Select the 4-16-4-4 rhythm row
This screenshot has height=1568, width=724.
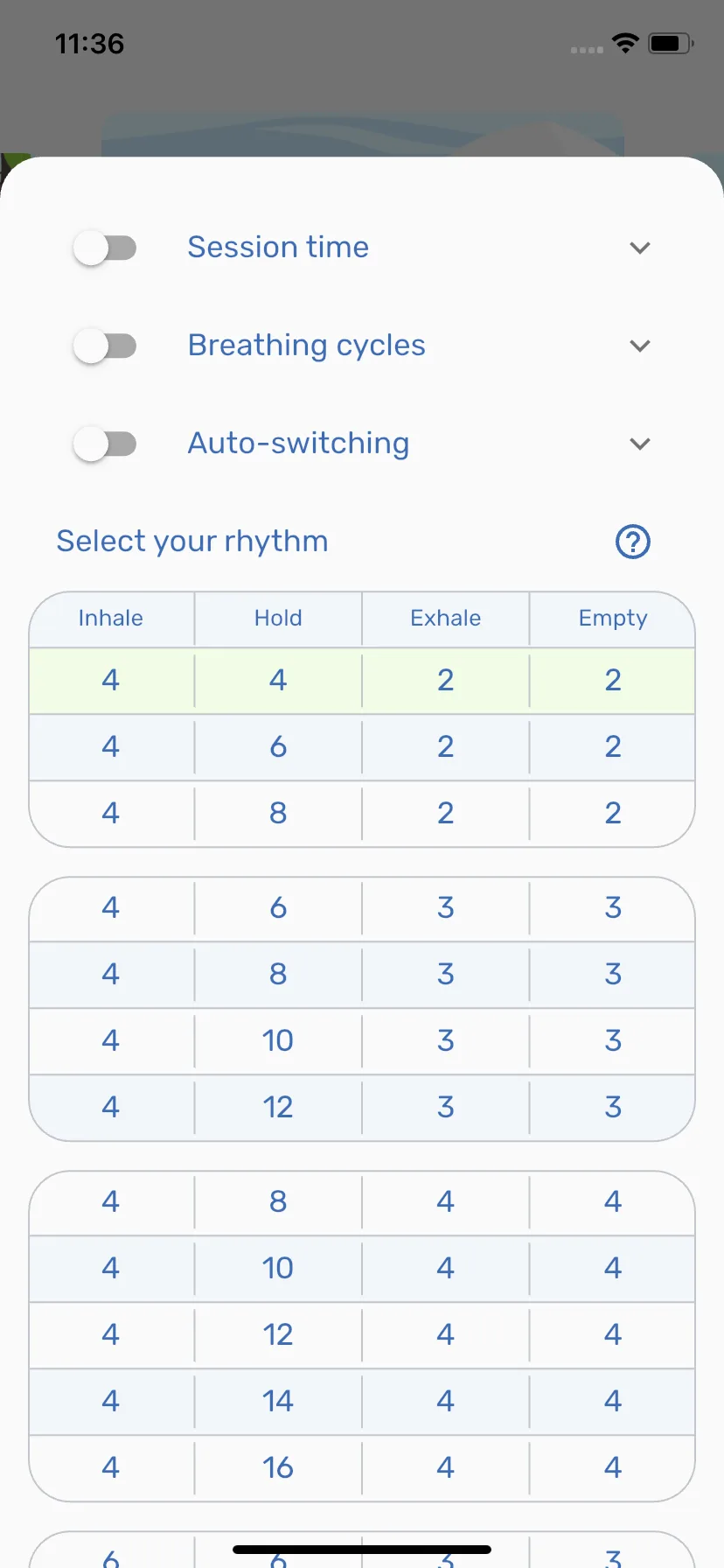tap(362, 1467)
